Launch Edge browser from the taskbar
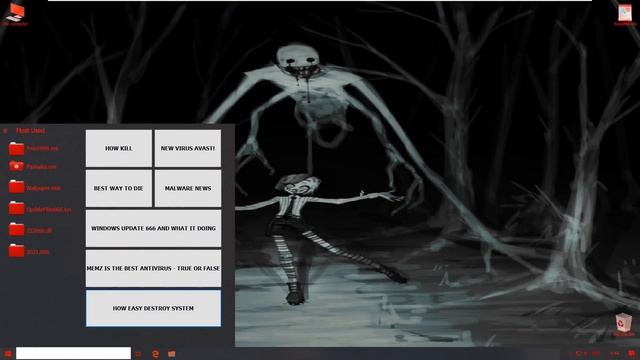The image size is (640, 360). [x=155, y=354]
